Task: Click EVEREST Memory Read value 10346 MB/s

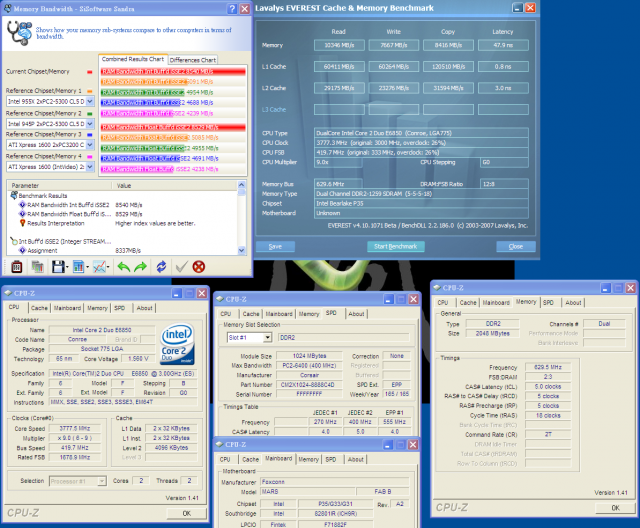Action: pos(339,45)
